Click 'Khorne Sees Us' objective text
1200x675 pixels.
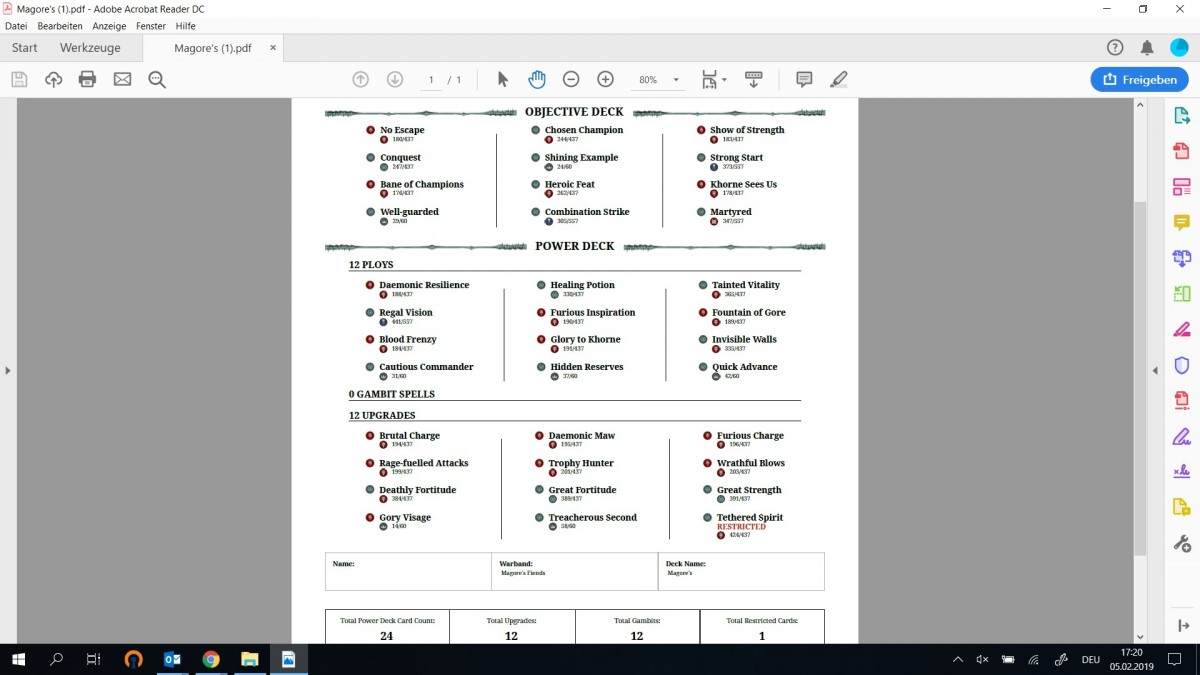coord(743,184)
